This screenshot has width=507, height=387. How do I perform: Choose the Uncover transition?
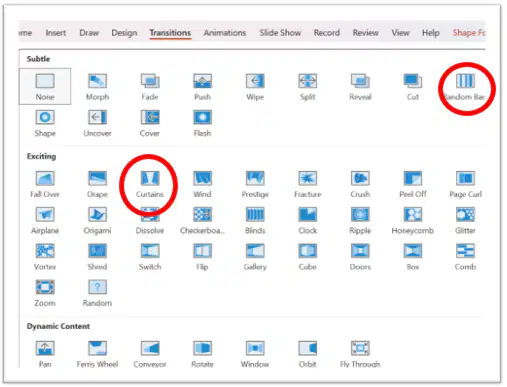pyautogui.click(x=97, y=123)
